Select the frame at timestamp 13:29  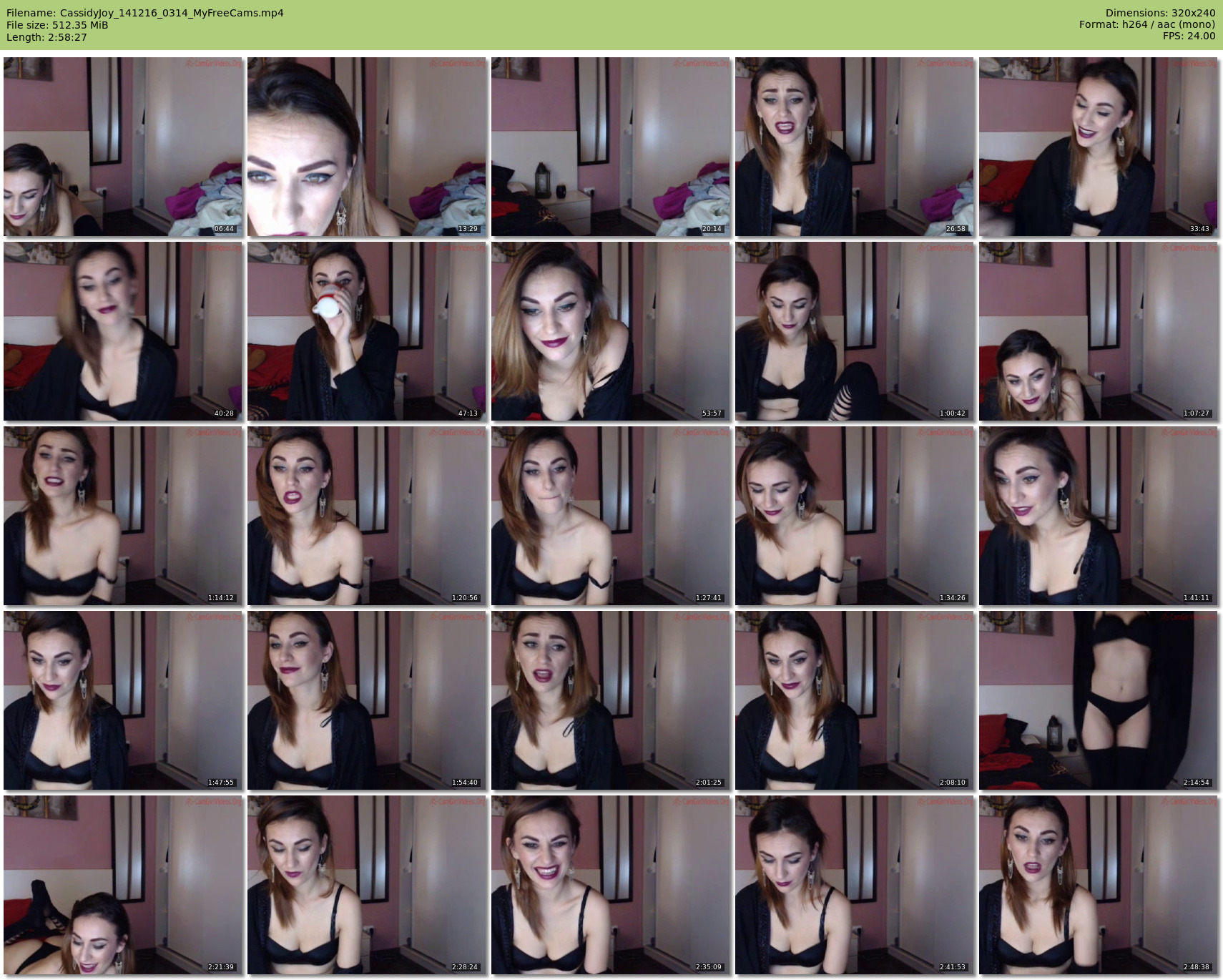point(367,147)
